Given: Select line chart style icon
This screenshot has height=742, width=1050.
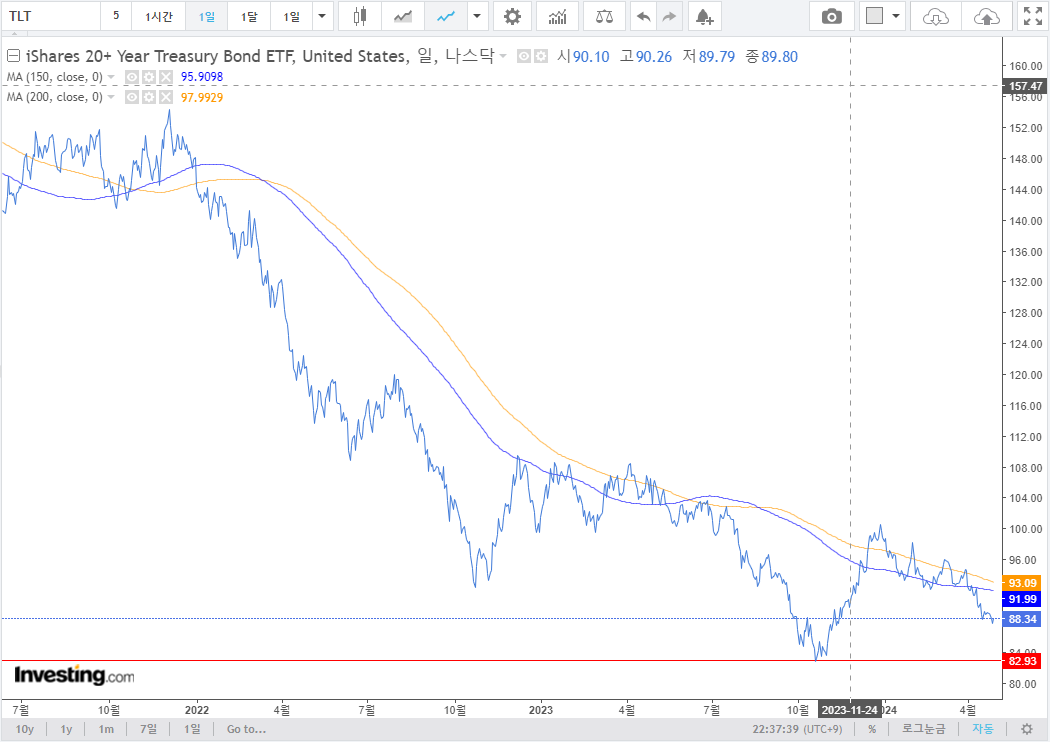Looking at the screenshot, I should (445, 16).
